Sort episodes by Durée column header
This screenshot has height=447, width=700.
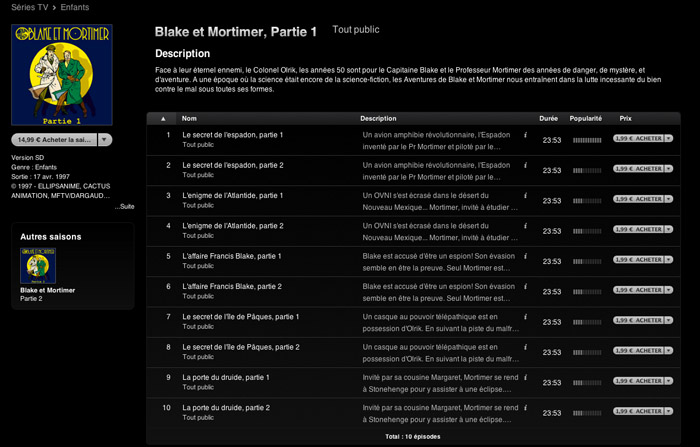coord(549,118)
